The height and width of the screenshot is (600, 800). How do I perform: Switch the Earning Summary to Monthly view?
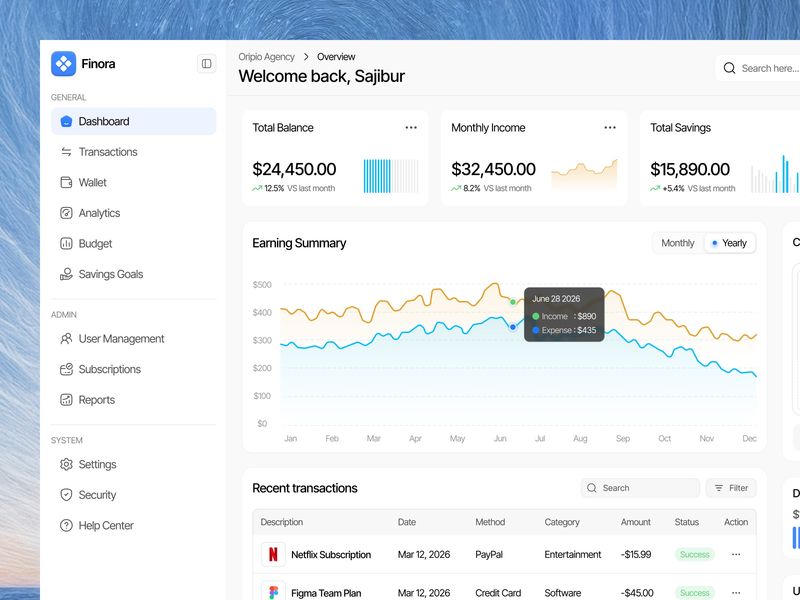pos(677,243)
